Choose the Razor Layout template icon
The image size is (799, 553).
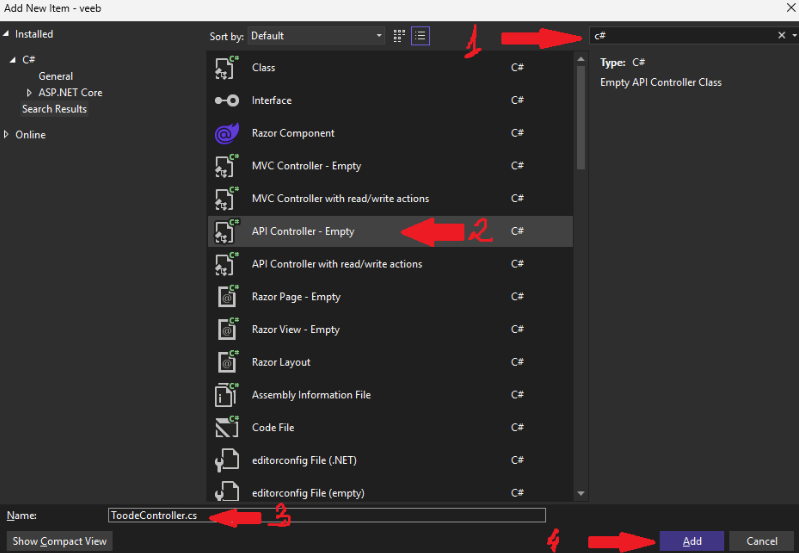[x=226, y=362]
